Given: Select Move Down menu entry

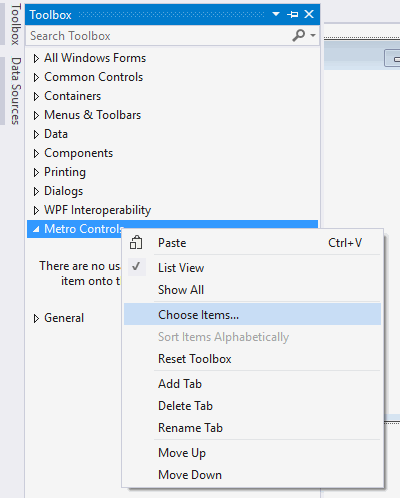Looking at the screenshot, I should click(x=253, y=475).
